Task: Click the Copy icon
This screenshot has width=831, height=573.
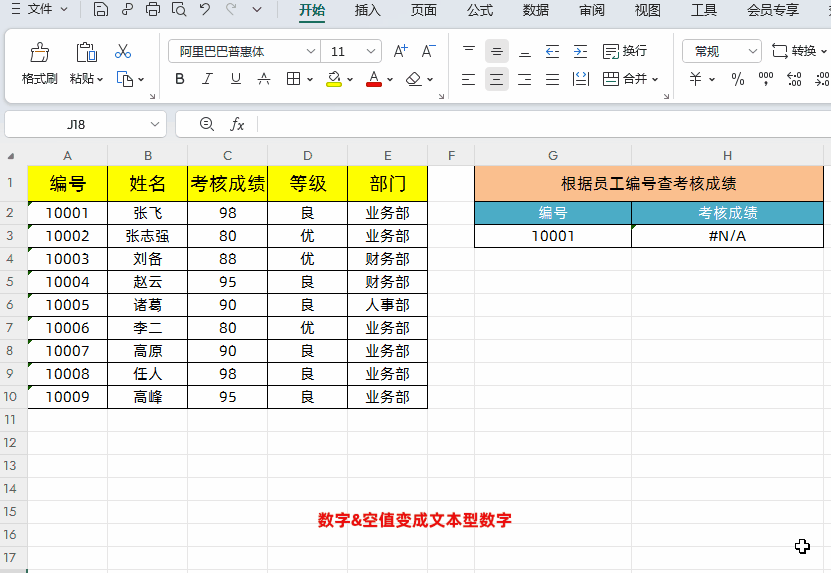Action: (125, 79)
